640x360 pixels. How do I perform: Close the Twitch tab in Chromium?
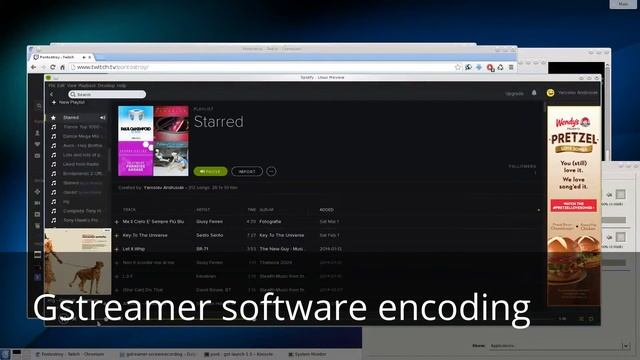tap(90, 58)
